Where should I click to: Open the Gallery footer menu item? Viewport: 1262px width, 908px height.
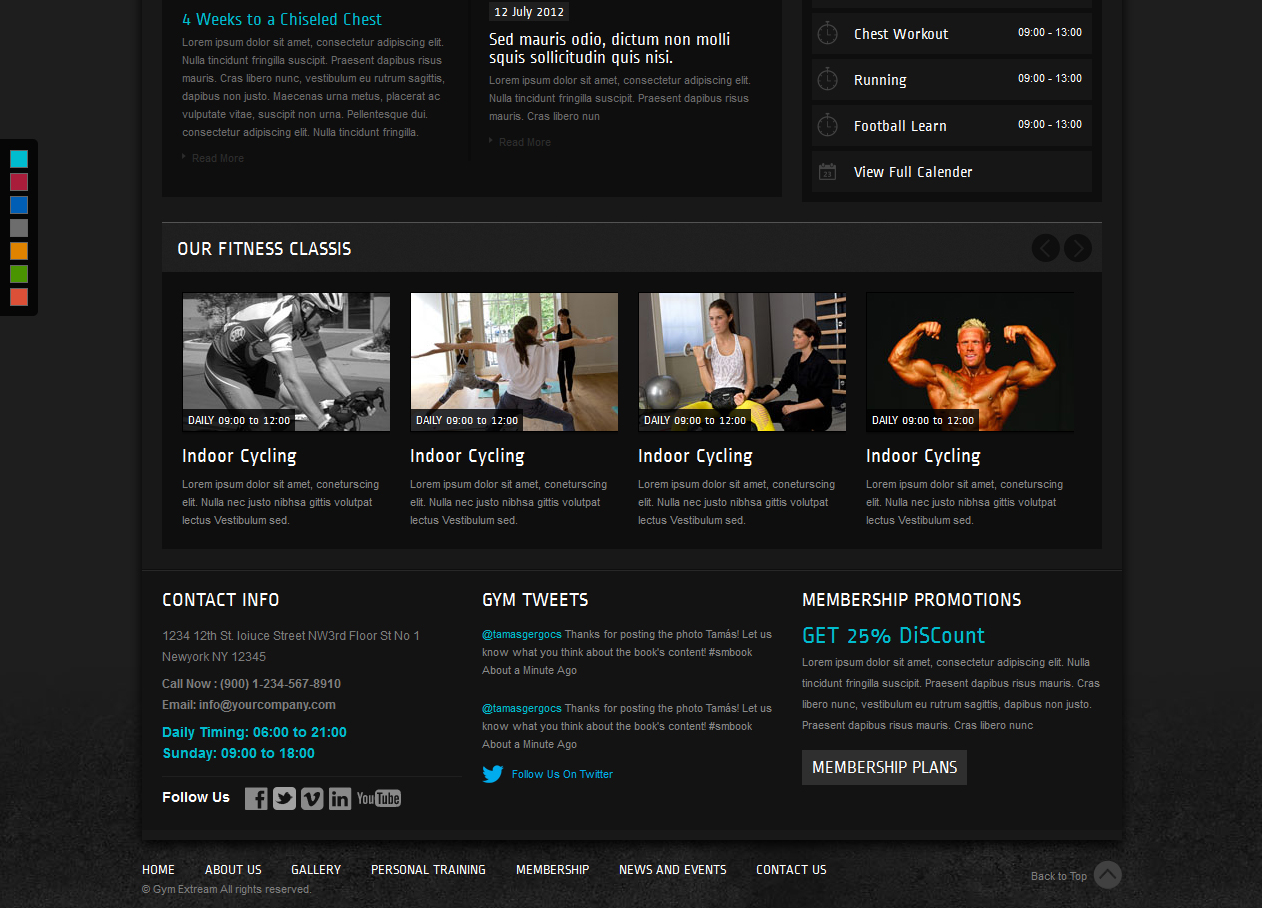(x=316, y=870)
